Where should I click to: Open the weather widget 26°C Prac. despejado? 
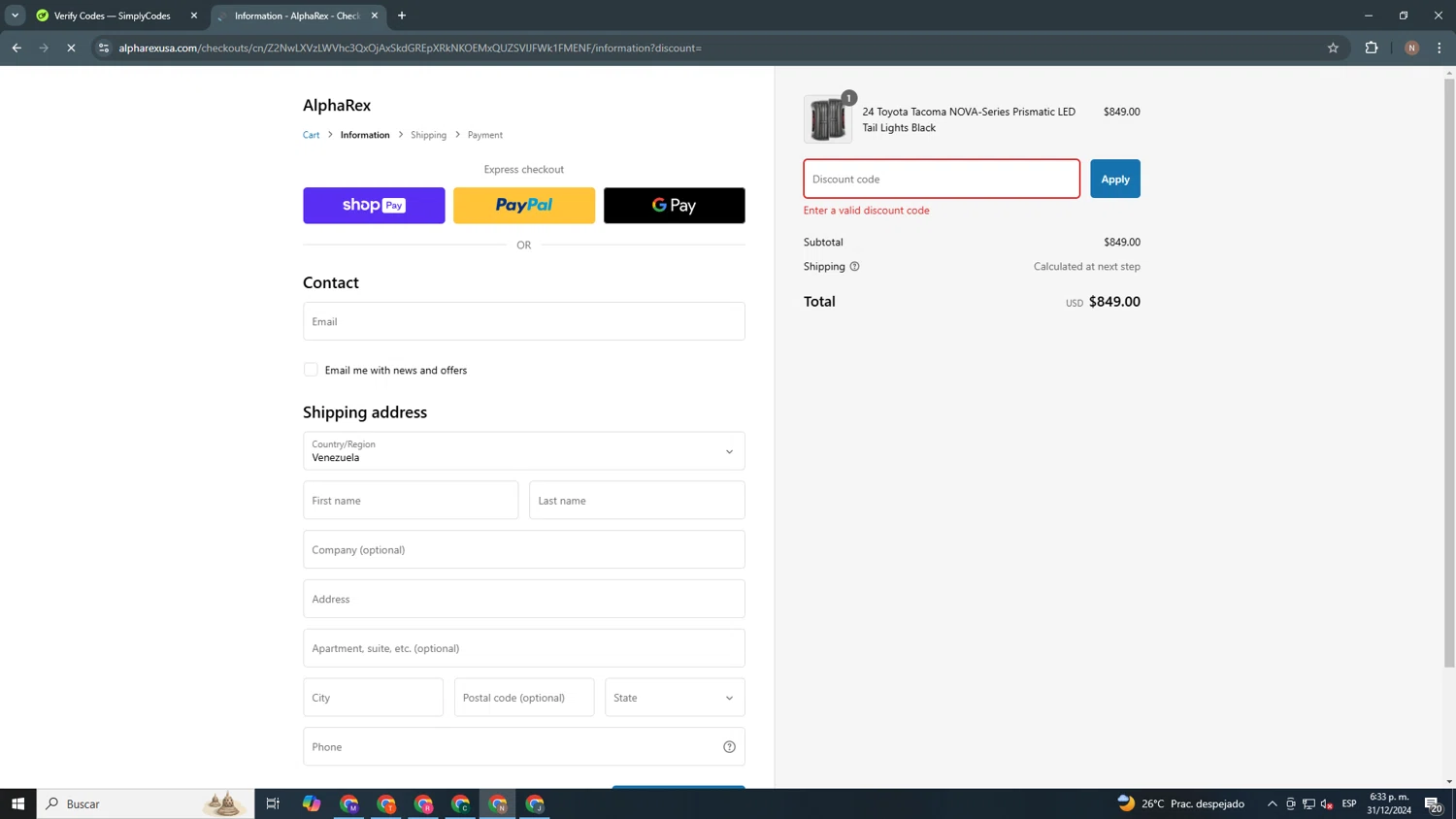pos(1181,803)
